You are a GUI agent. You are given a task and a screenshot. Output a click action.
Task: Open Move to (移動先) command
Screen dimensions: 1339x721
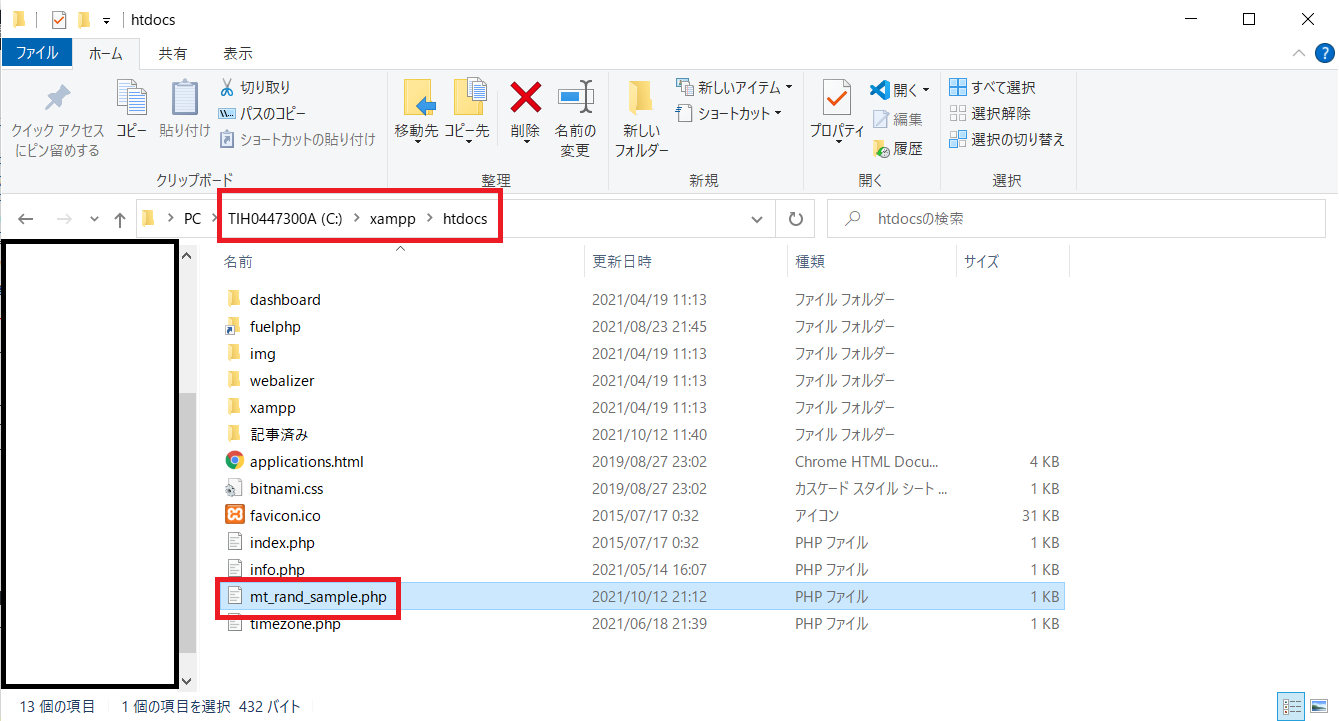(x=417, y=112)
